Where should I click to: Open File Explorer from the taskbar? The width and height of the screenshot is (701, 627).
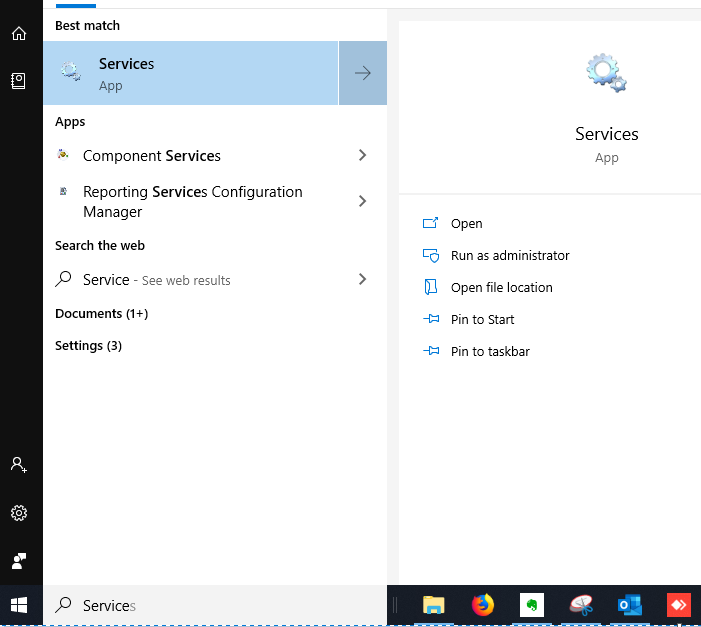pos(433,605)
